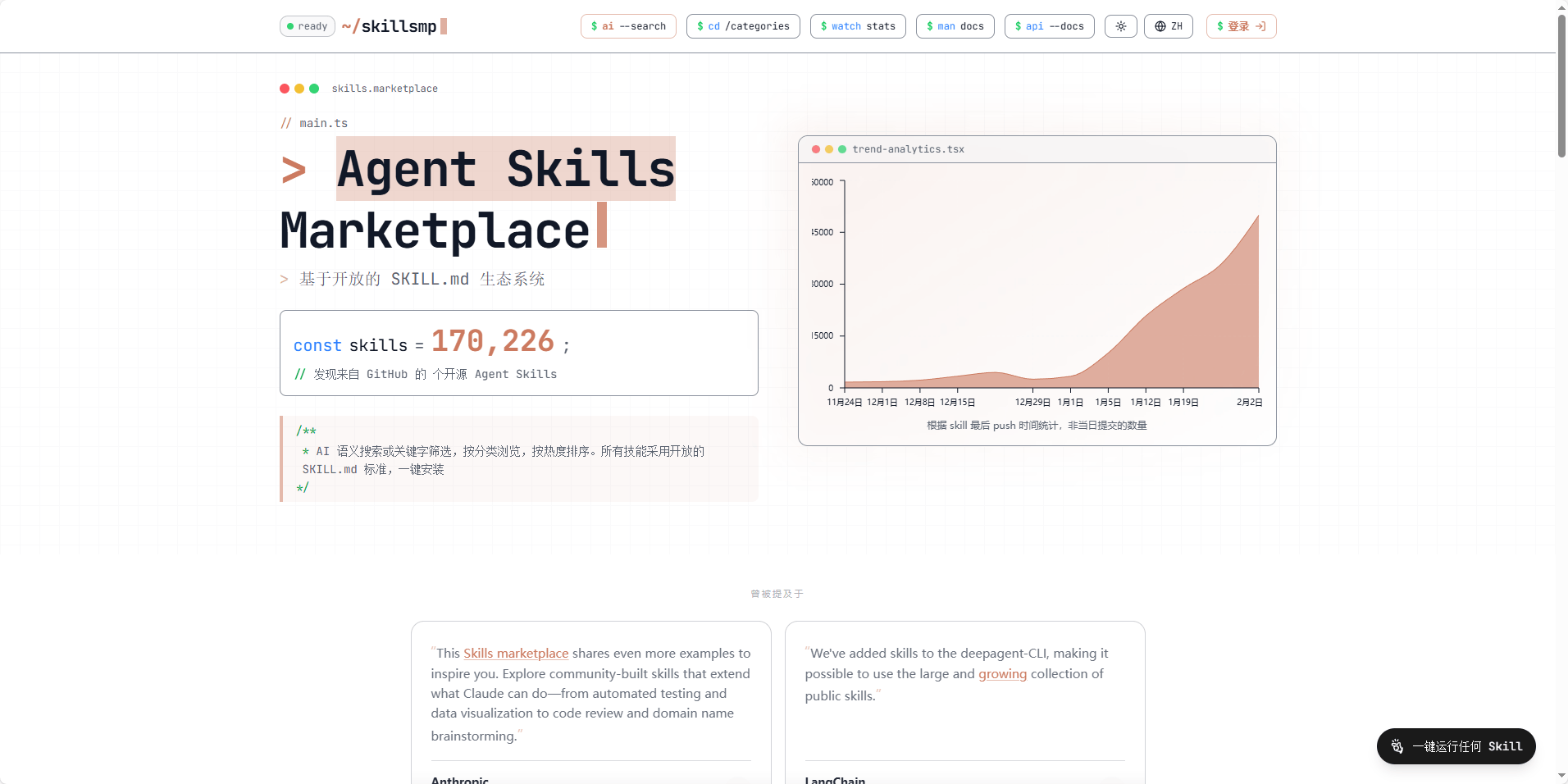Click the green dot on trend-analytics.tsx window
Screen dimensions: 1568x784
point(842,149)
